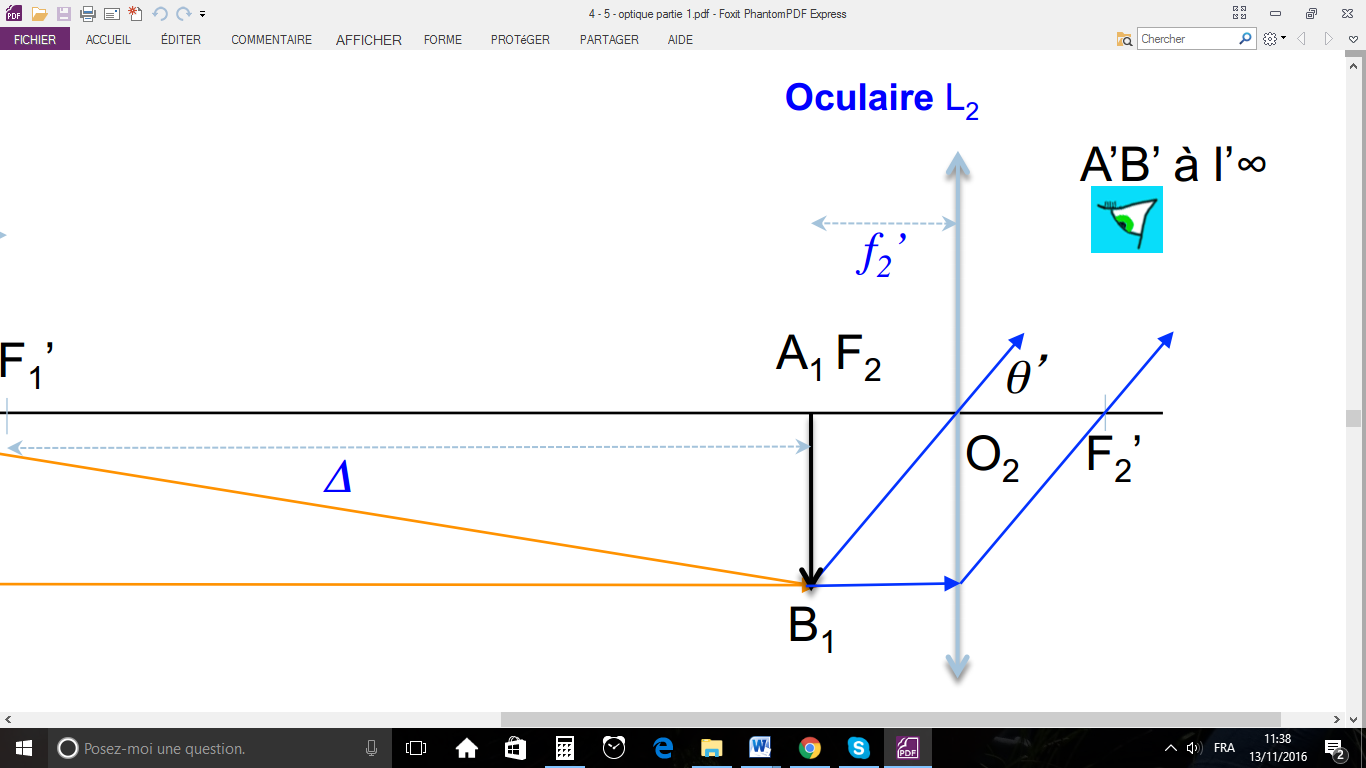Viewport: 1366px width, 768px height.
Task: Open the gear settings dropdown near search
Action: point(1274,39)
